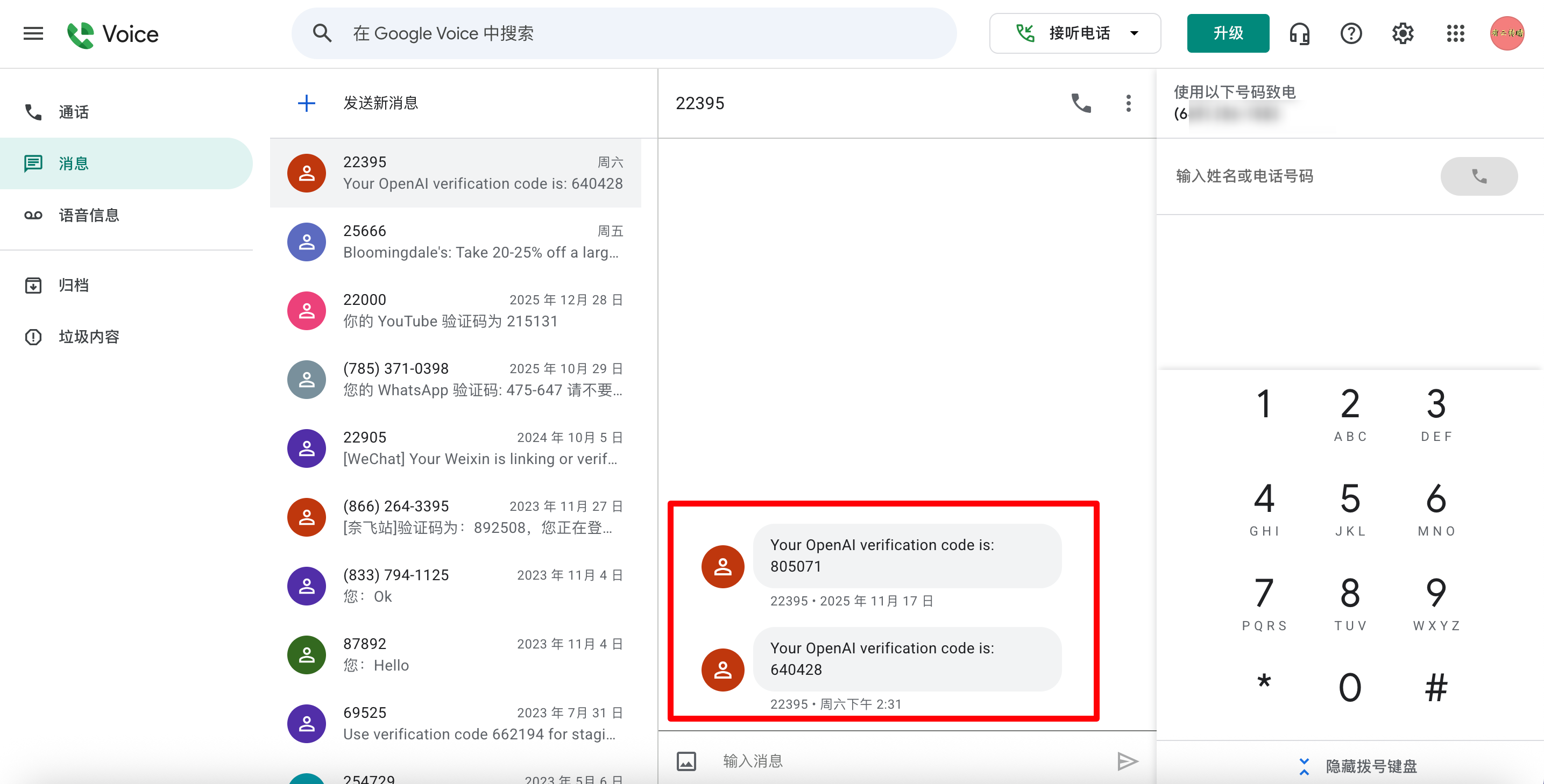Image resolution: width=1544 pixels, height=784 pixels.
Task: Click the send message arrow
Action: click(x=1127, y=761)
